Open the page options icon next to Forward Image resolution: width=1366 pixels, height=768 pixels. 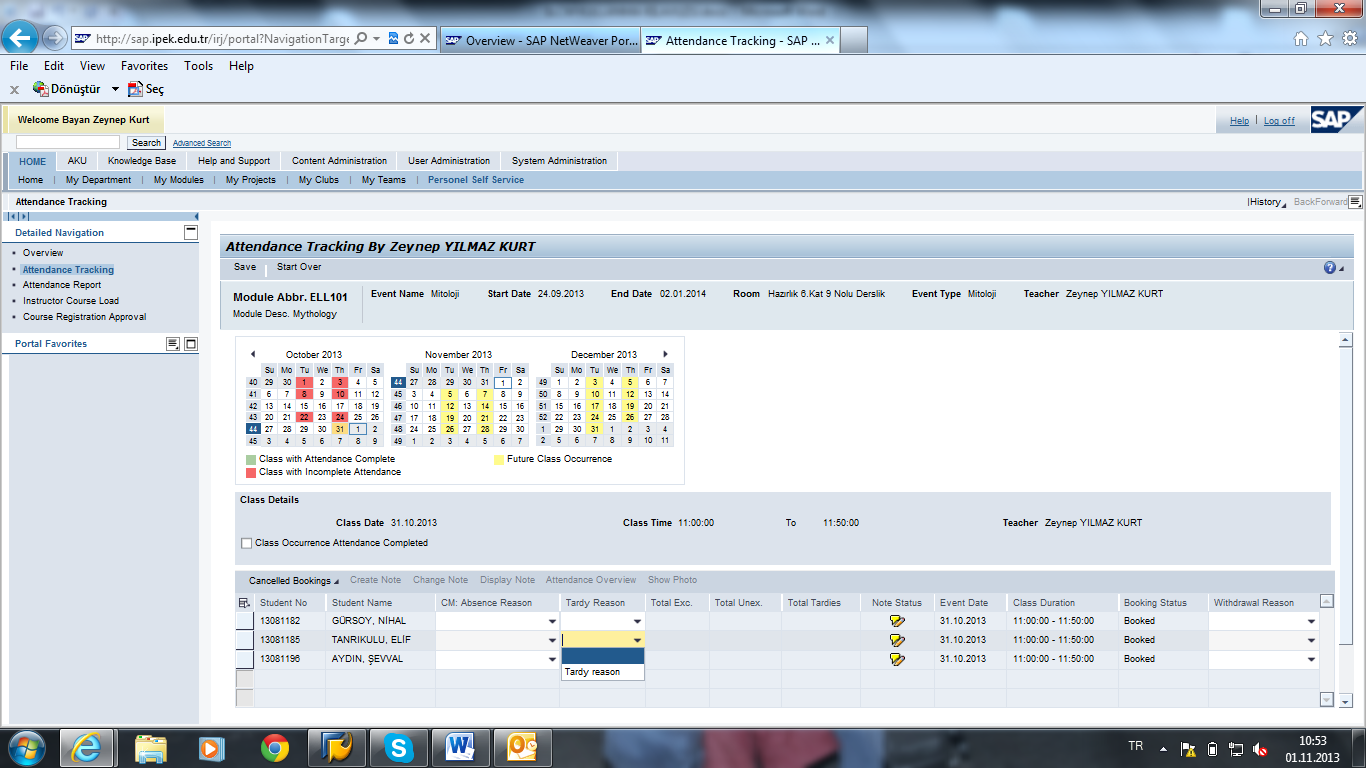pyautogui.click(x=1355, y=202)
